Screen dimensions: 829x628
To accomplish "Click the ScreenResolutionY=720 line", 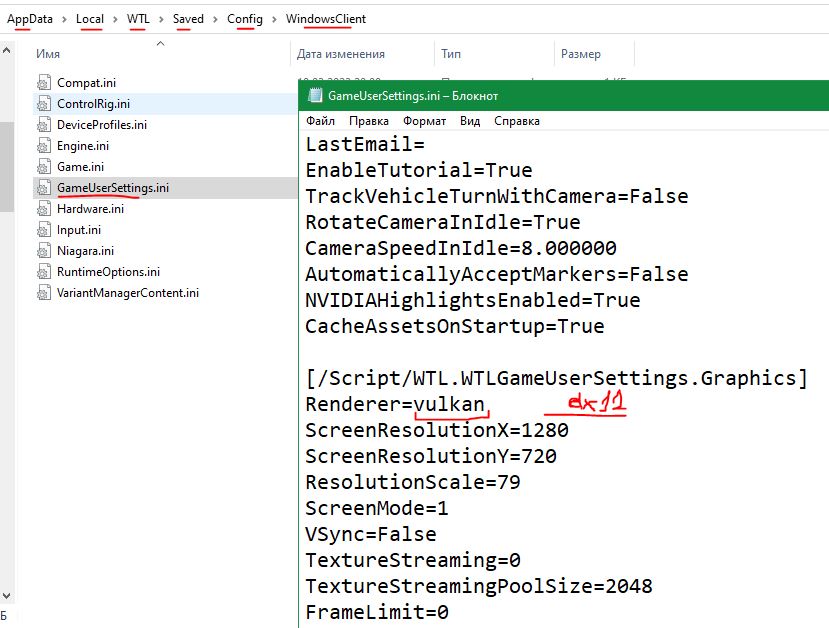I will 431,456.
